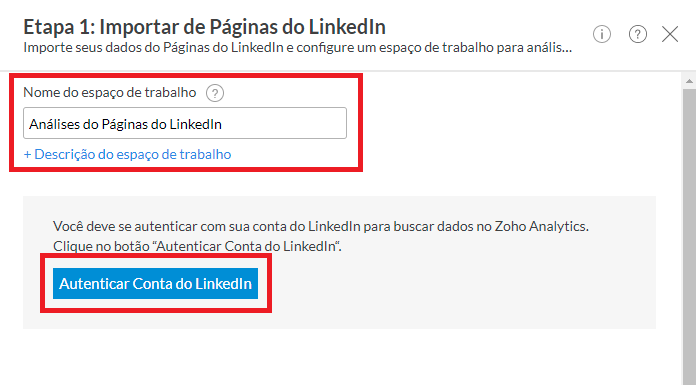696x385 pixels.
Task: Click the Nome do espaço de trabalho label
Action: point(110,92)
